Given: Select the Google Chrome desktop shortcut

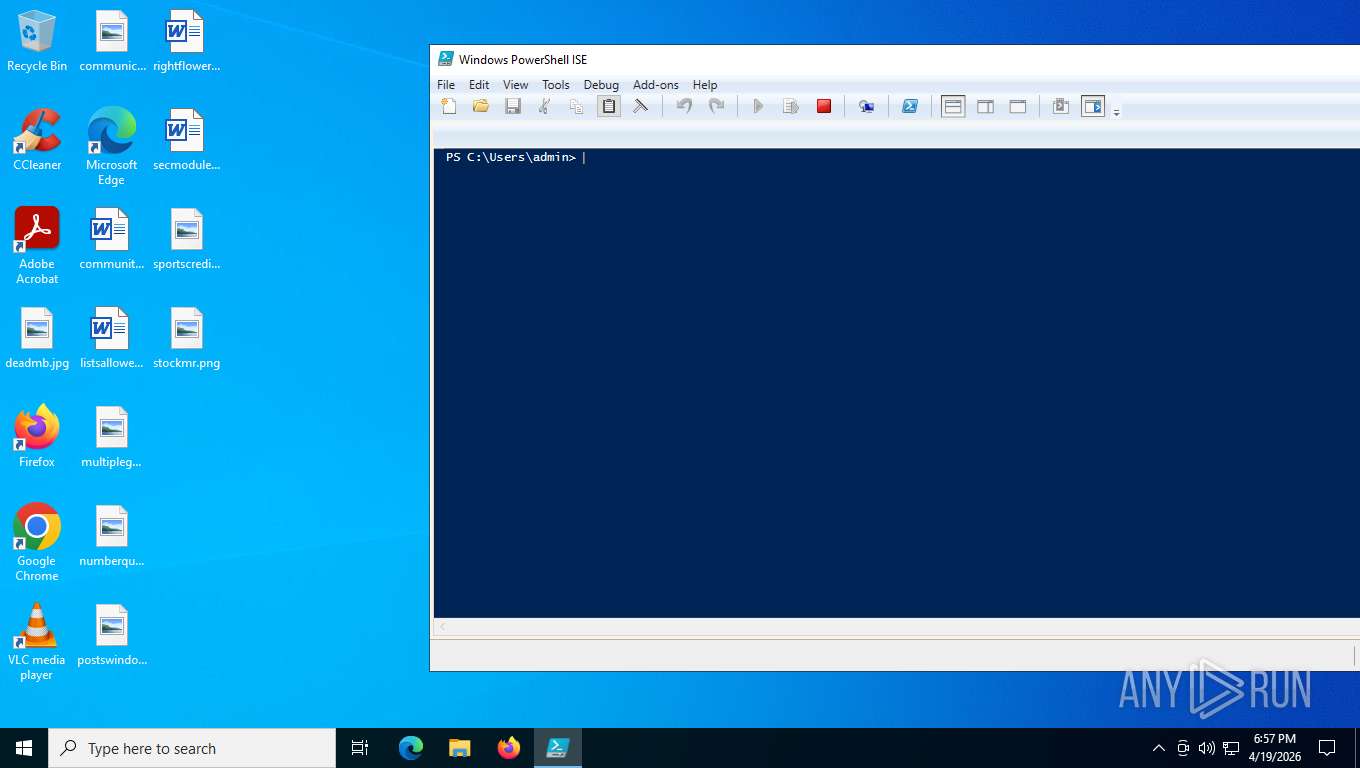Looking at the screenshot, I should 37,542.
